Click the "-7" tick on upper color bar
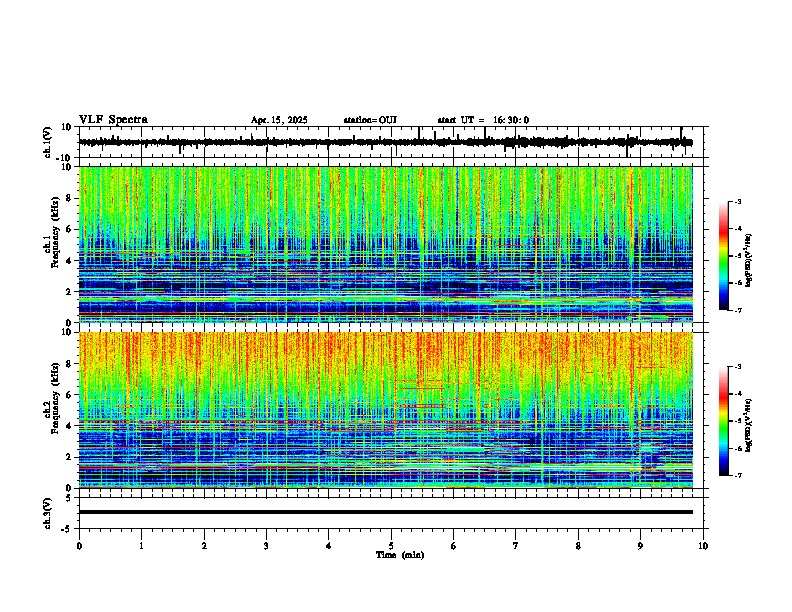 coord(738,310)
